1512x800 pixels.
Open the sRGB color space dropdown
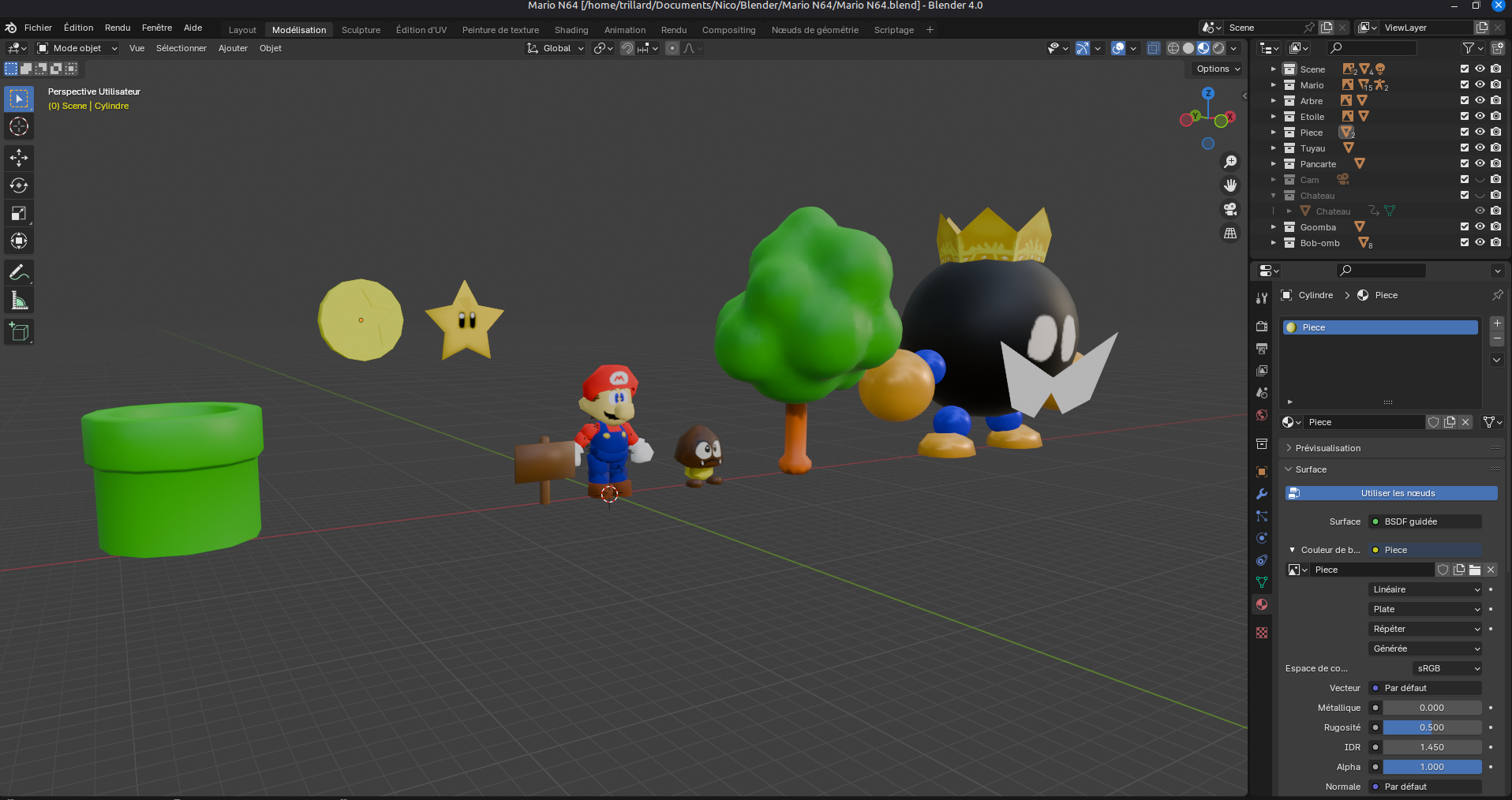1447,668
